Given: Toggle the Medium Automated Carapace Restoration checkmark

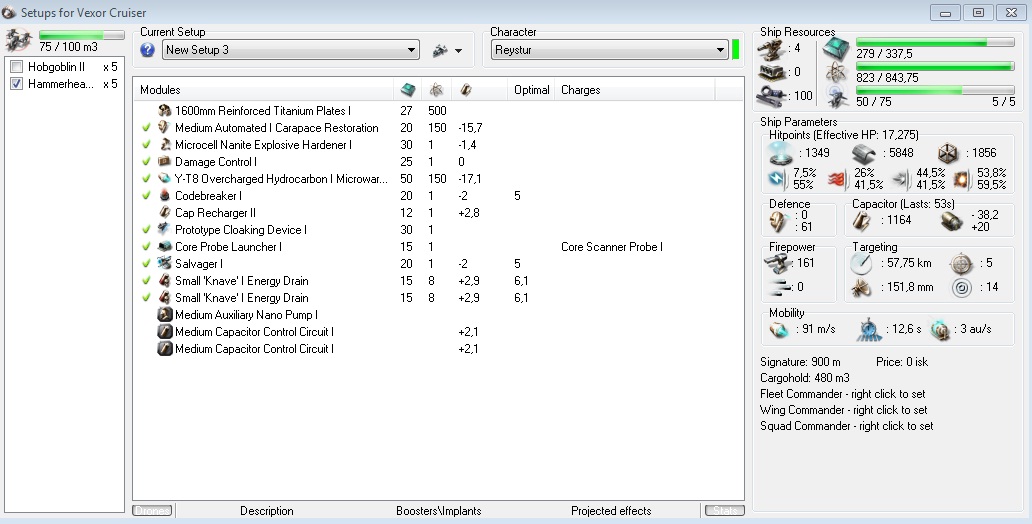Looking at the screenshot, I should tap(146, 128).
